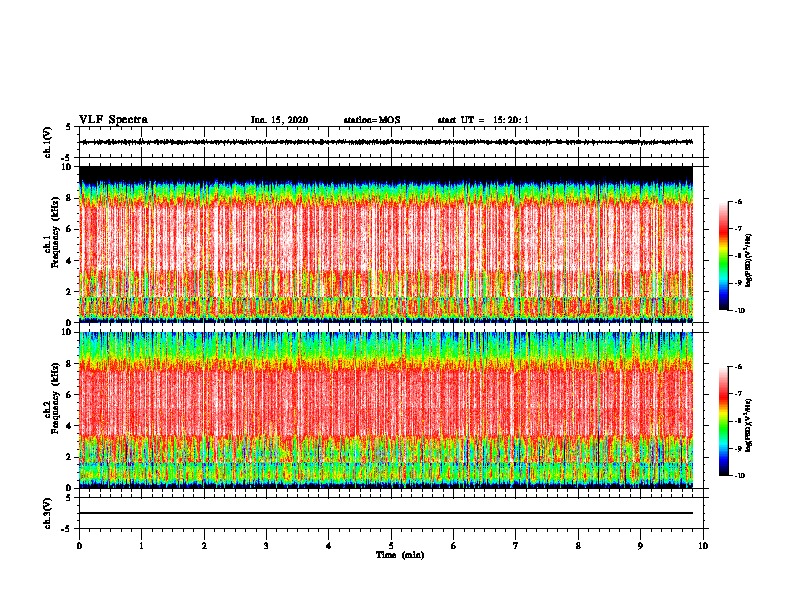792x612 pixels.
Task: Click the "10" label on the time axis
Action: [703, 546]
